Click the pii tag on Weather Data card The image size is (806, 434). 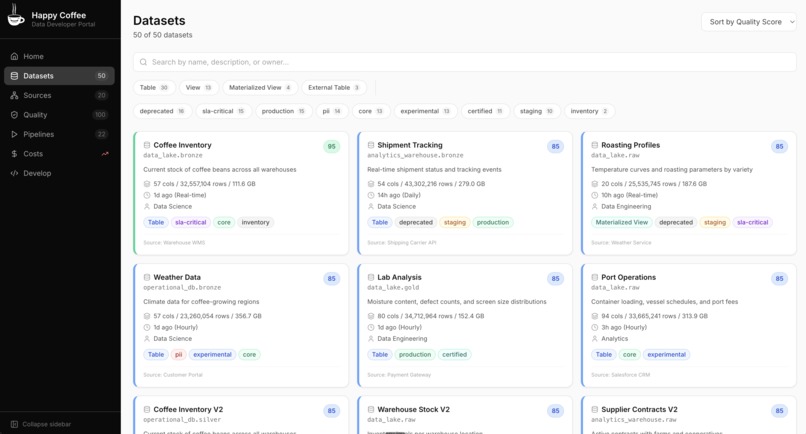(x=178, y=354)
